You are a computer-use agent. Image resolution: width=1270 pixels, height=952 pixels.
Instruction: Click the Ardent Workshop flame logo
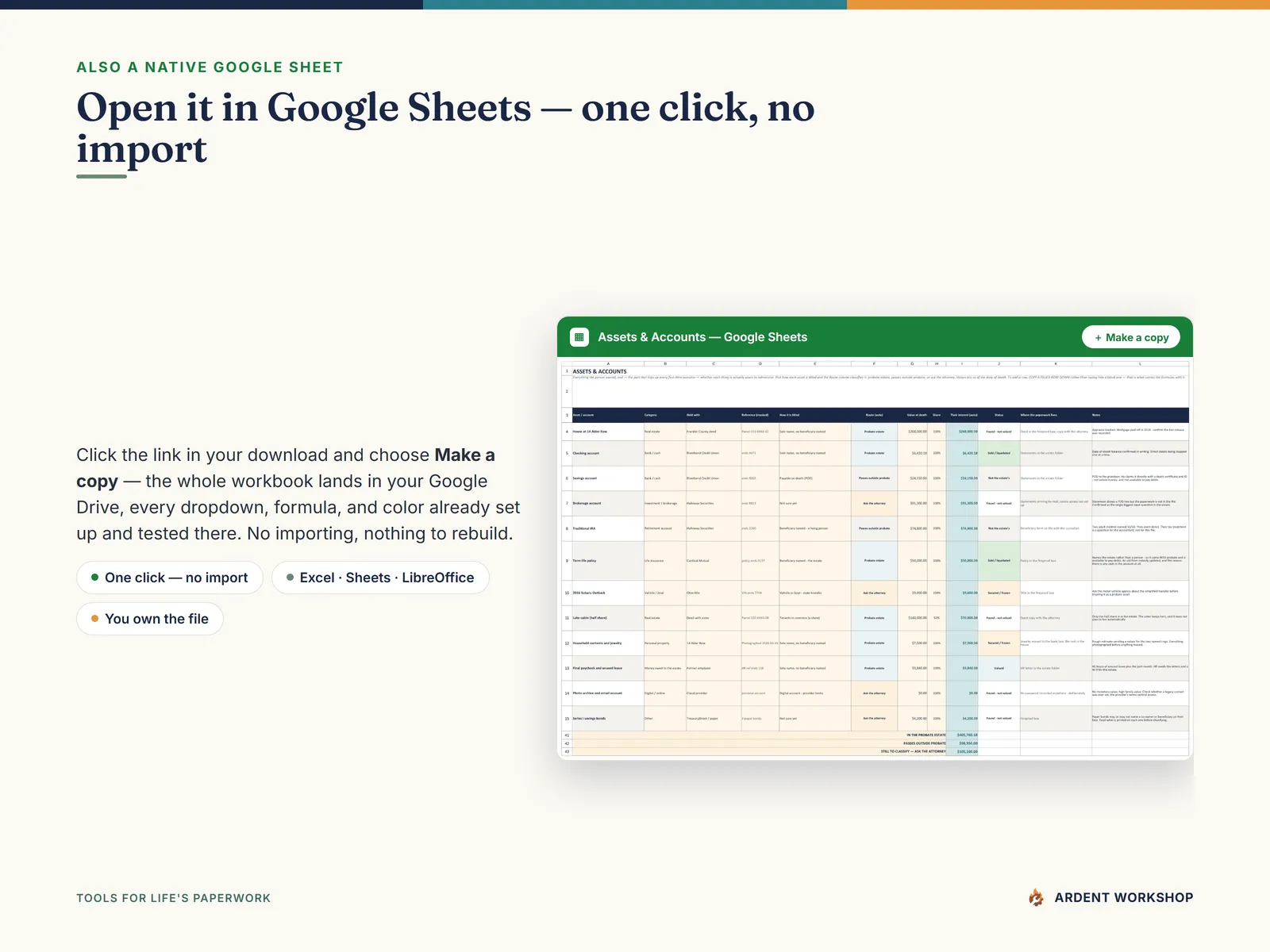point(1036,897)
